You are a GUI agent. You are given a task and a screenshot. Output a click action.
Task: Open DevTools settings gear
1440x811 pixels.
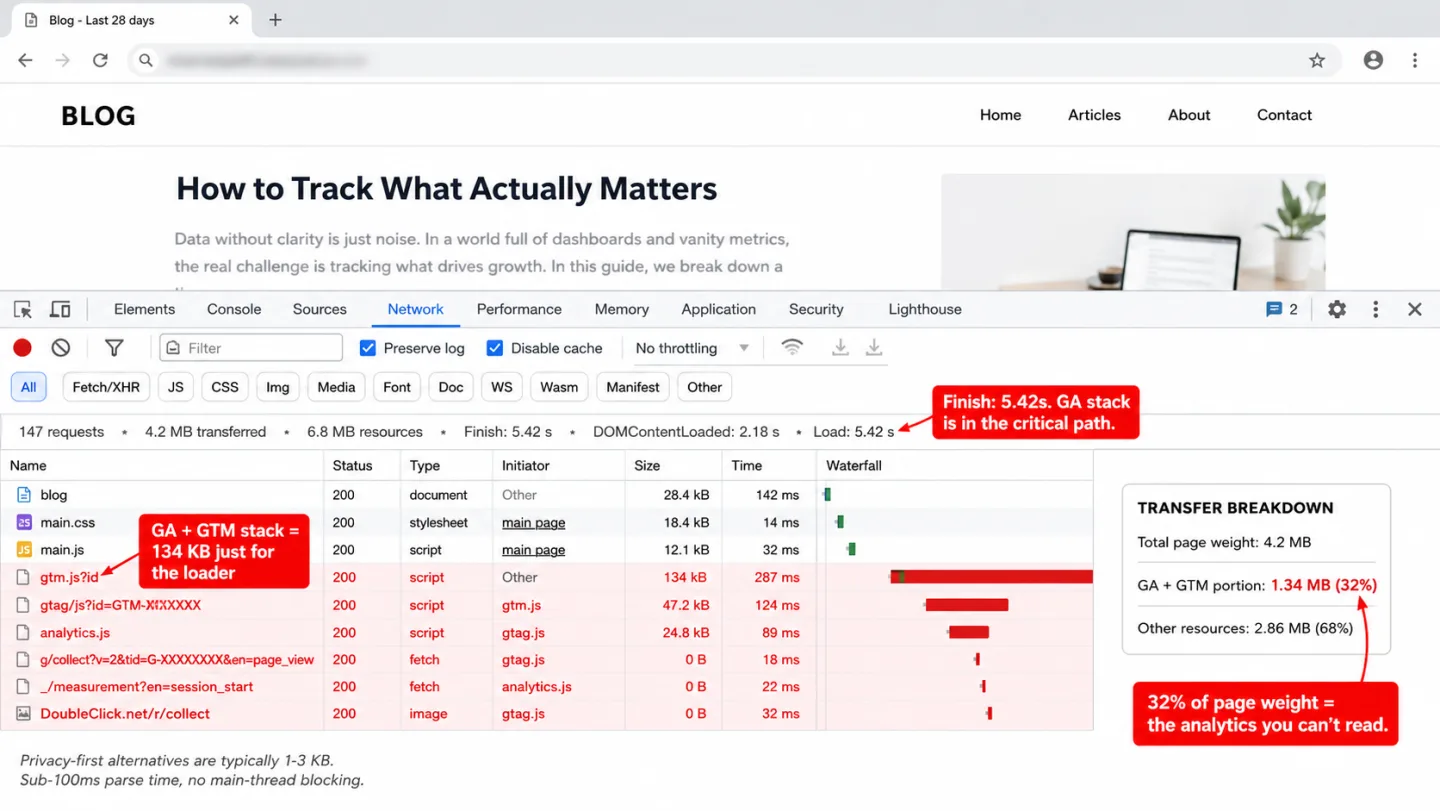pyautogui.click(x=1337, y=310)
